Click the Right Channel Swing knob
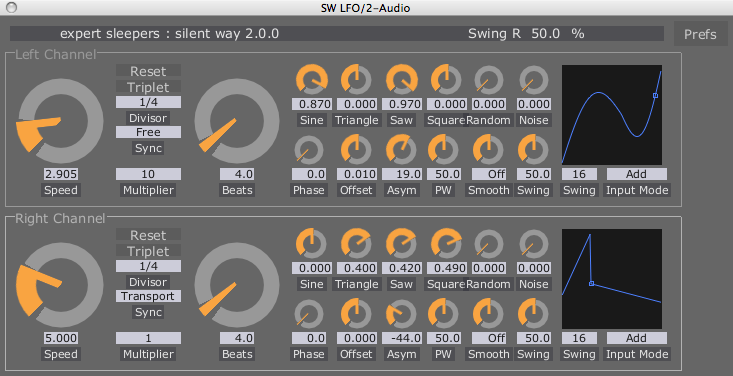The width and height of the screenshot is (733, 376). 533,314
